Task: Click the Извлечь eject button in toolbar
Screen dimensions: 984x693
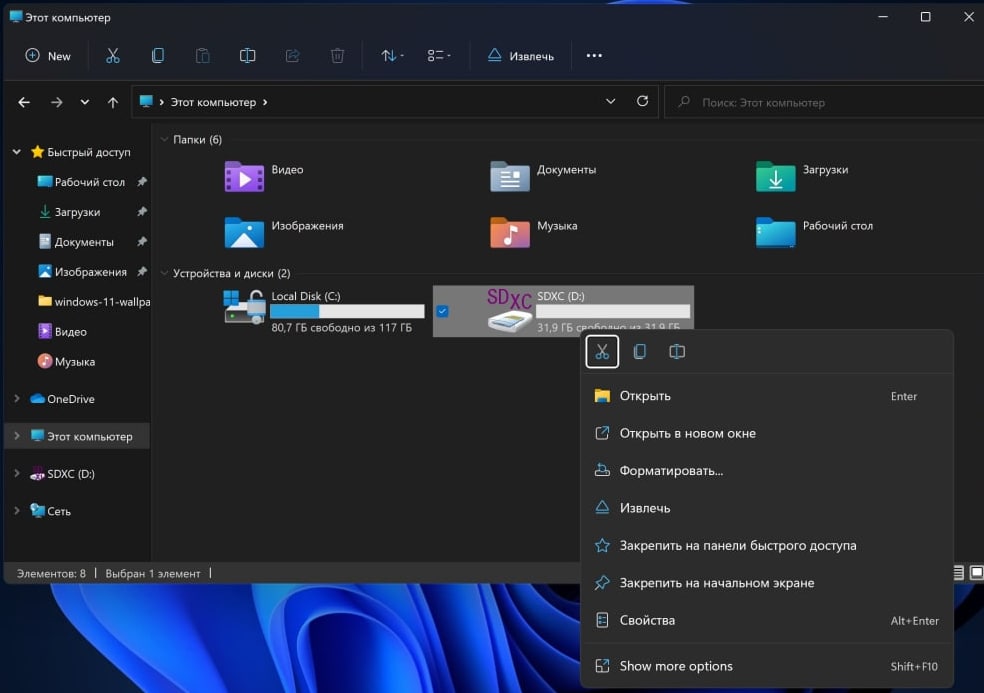Action: coord(521,56)
